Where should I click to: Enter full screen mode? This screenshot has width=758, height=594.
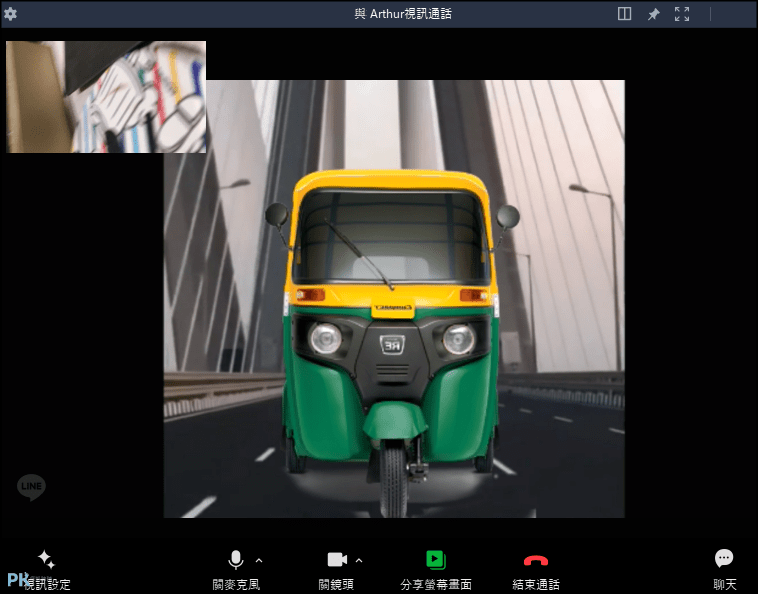pyautogui.click(x=682, y=14)
